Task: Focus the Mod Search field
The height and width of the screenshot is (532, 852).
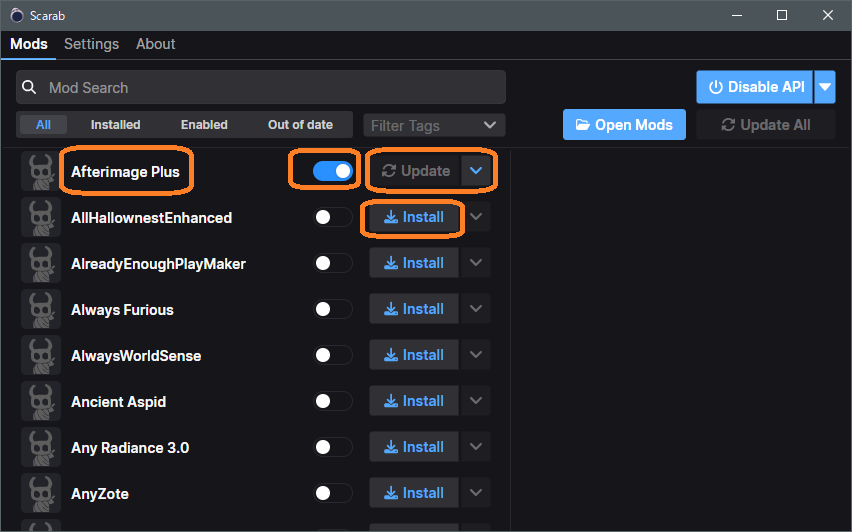Action: point(261,87)
